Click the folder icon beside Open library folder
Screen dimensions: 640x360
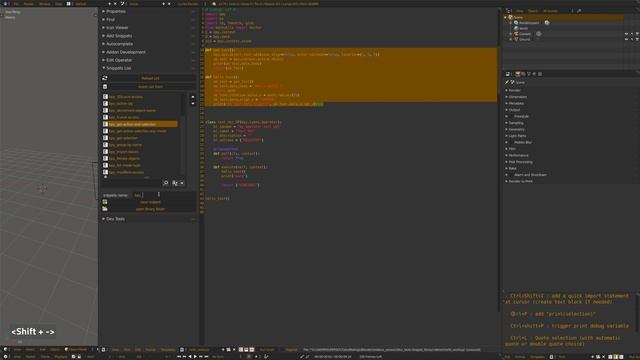pyautogui.click(x=105, y=209)
